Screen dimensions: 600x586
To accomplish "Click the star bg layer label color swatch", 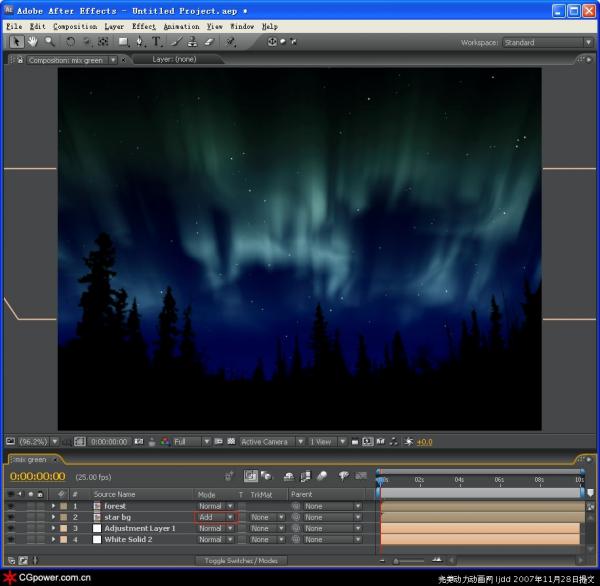I will (x=64, y=517).
